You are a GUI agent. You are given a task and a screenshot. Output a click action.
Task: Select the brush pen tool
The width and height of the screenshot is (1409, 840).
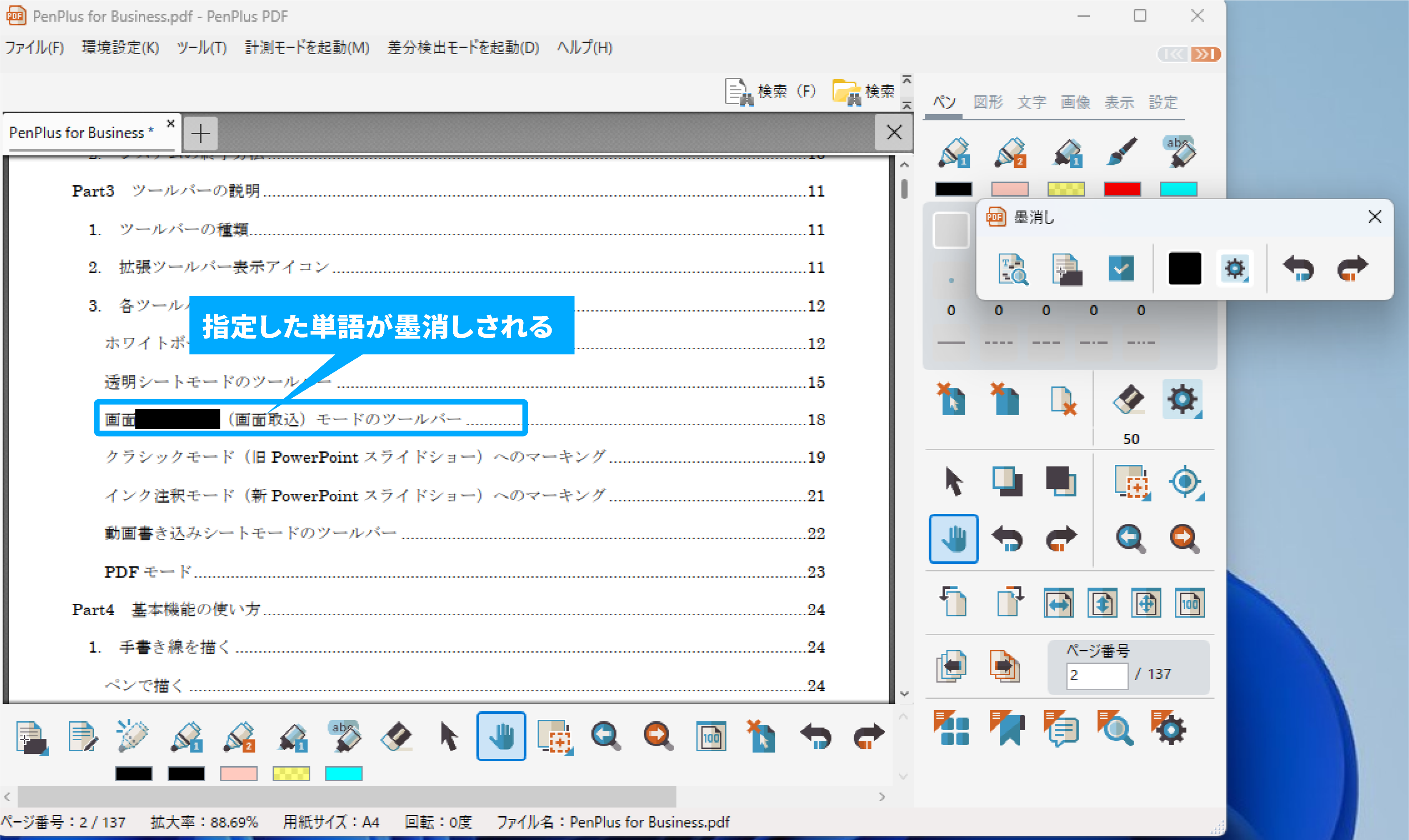[x=1122, y=152]
